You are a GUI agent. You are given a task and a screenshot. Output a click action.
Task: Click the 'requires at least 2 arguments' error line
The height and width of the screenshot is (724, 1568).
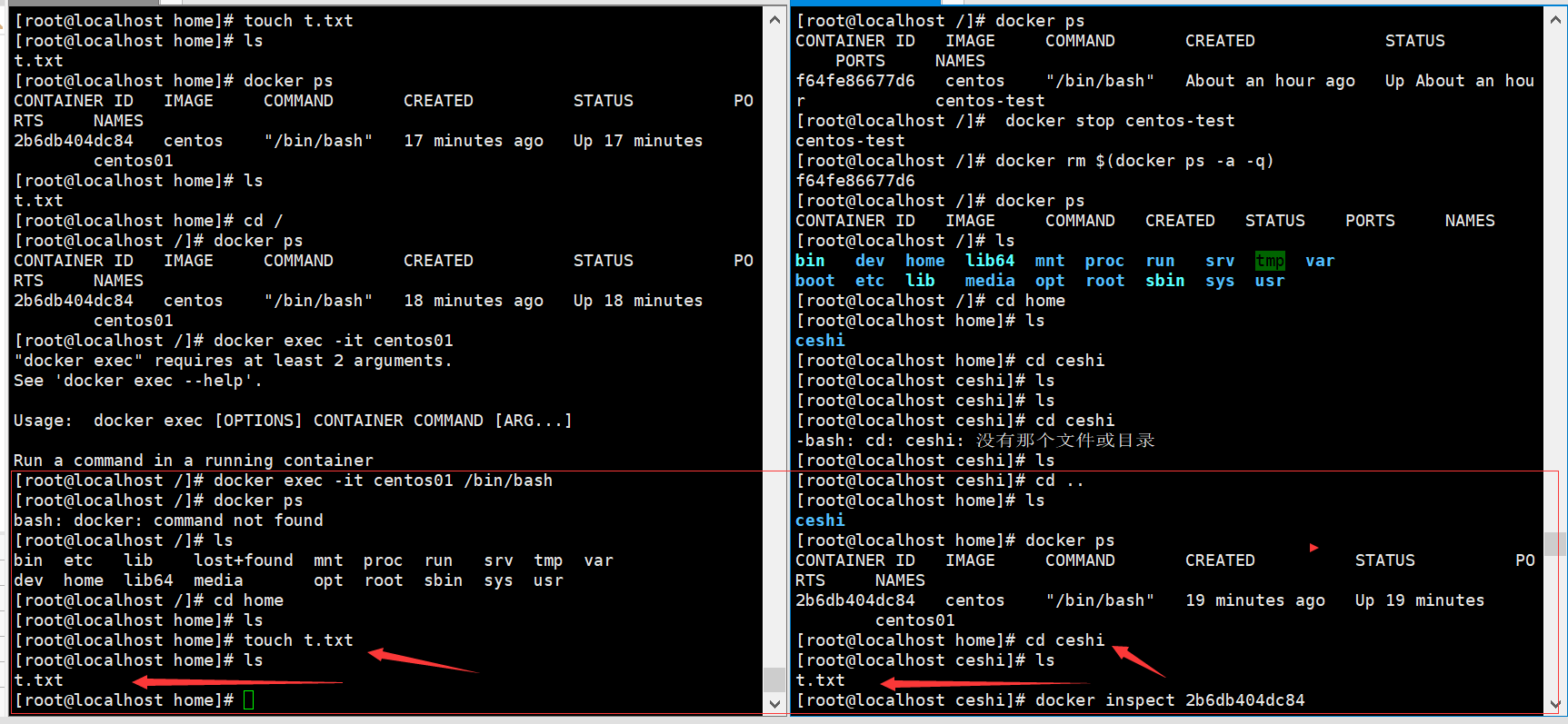point(233,361)
